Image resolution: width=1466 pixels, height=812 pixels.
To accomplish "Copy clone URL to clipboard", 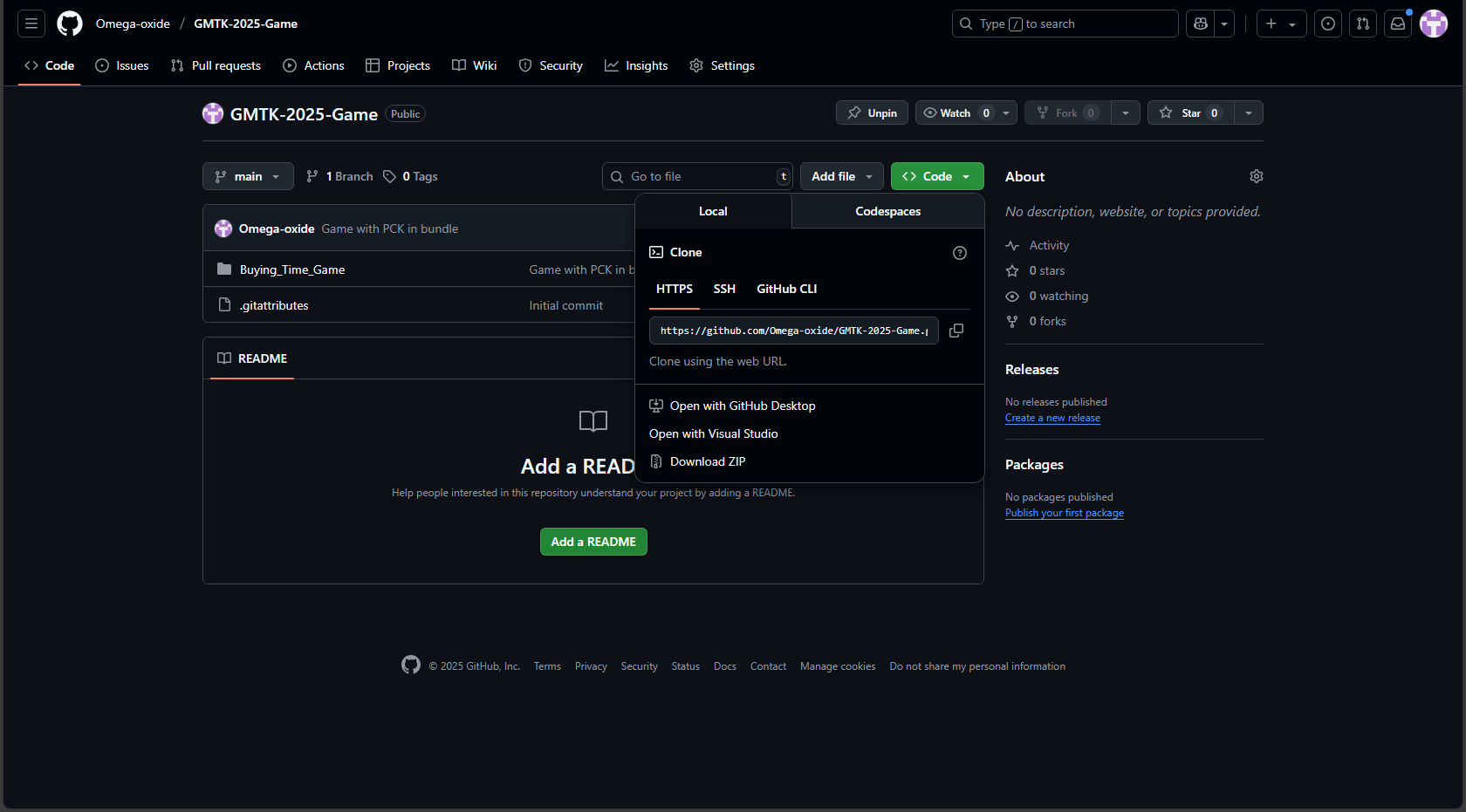I will point(956,331).
